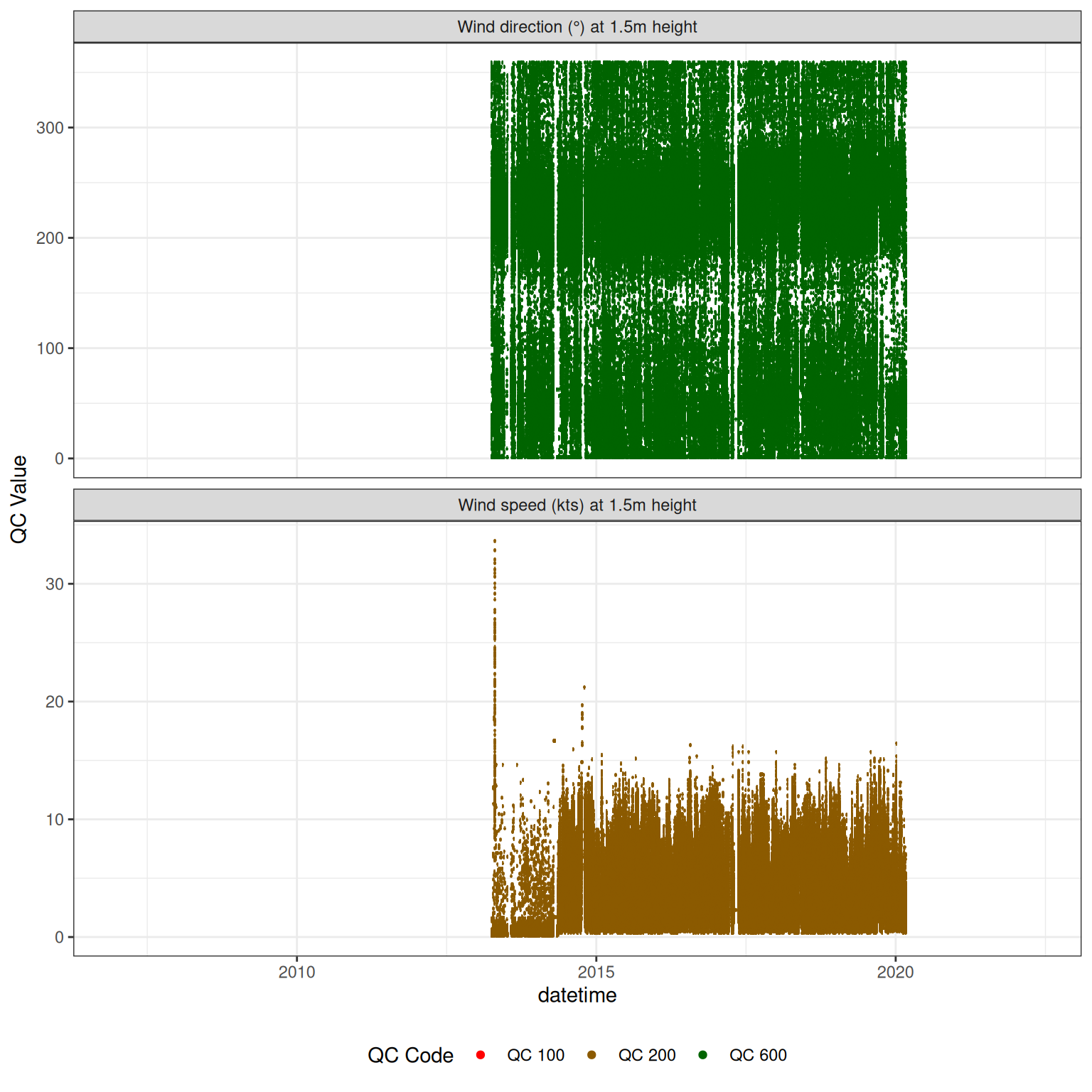
Task: Click the 2020 x-axis tick label
Action: tap(895, 972)
